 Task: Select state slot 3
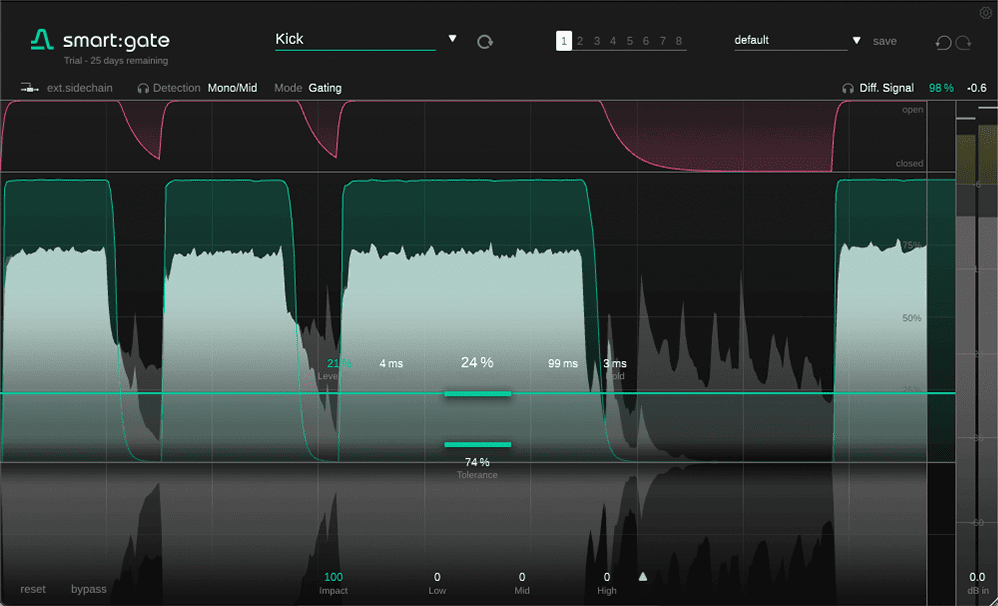[x=597, y=41]
